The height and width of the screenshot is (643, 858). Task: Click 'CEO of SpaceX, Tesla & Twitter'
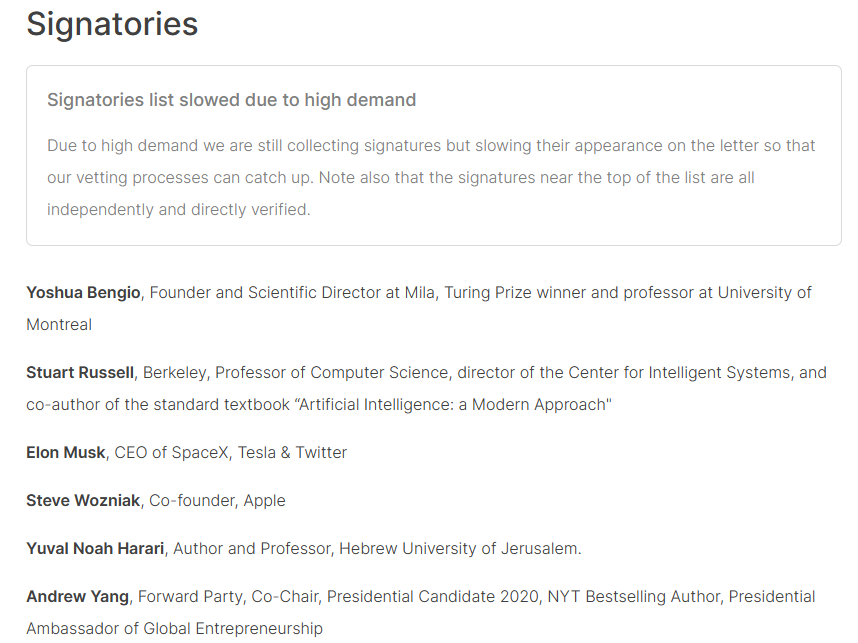tap(231, 452)
